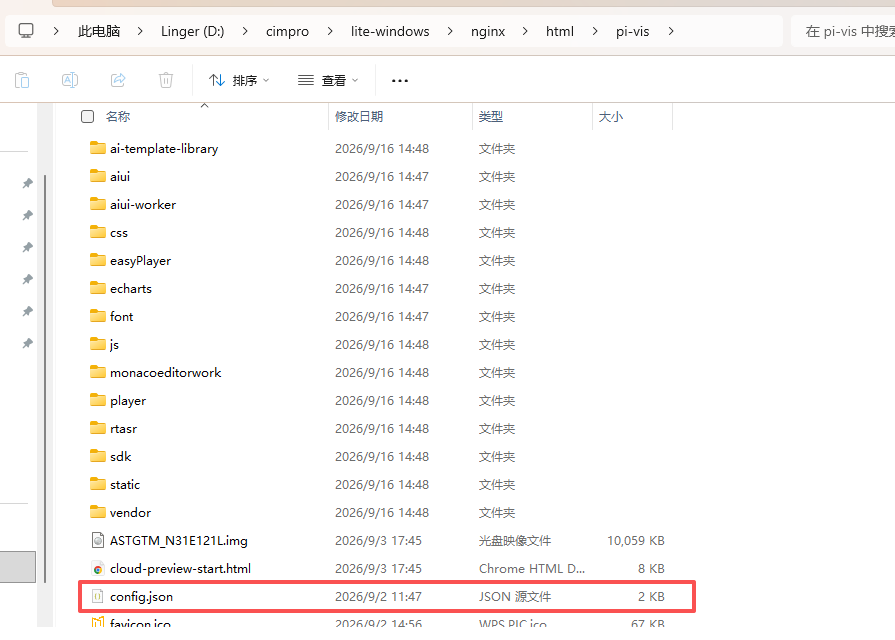Click the 10,059 KB size value
Screen dimensions: 895x640
click(635, 540)
